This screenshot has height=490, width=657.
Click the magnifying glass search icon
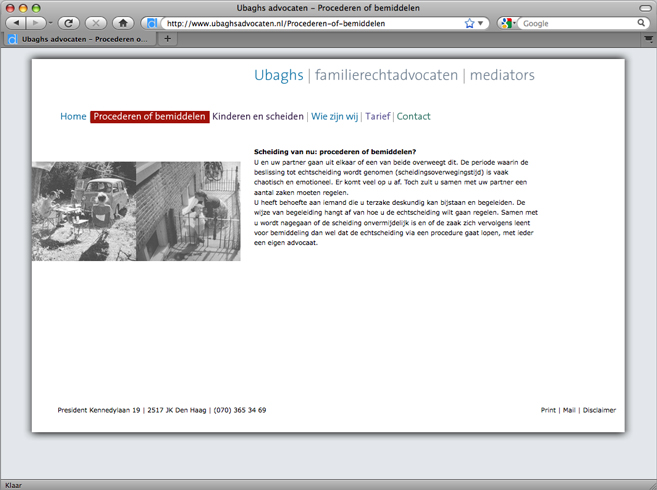point(641,23)
